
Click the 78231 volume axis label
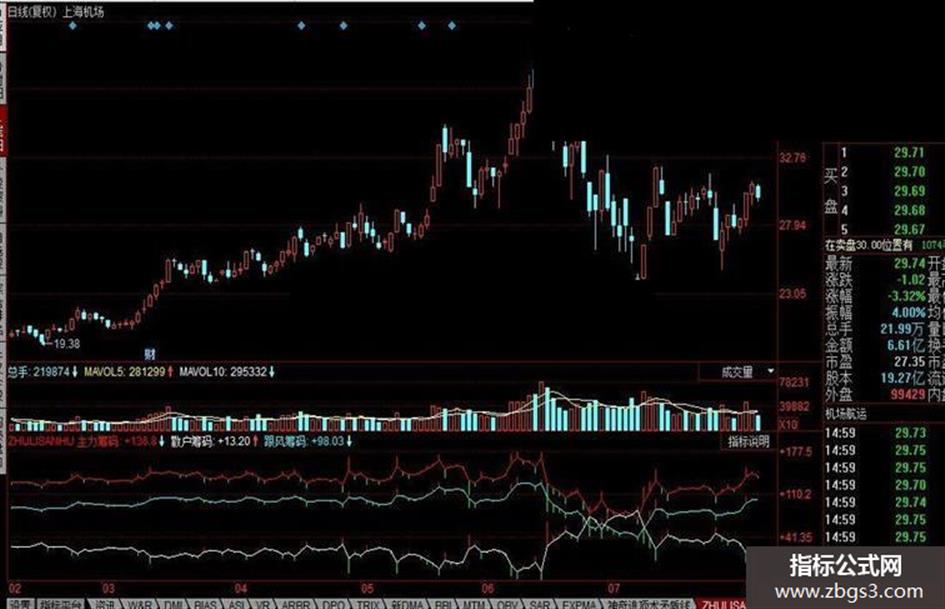tap(794, 382)
